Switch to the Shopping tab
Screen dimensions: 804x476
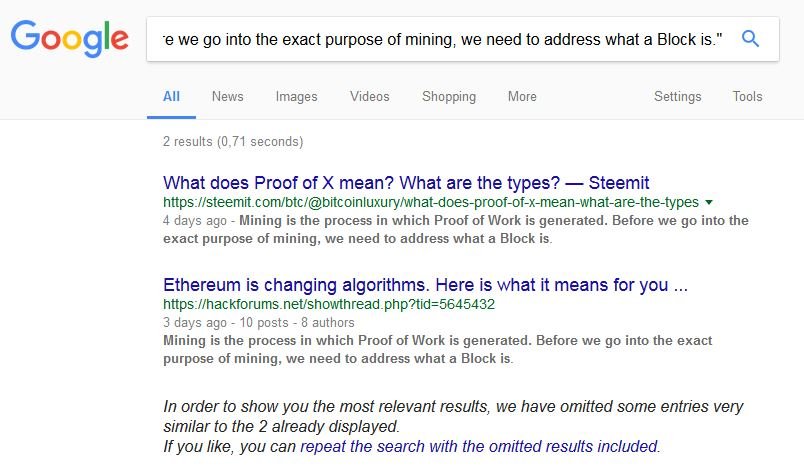click(x=449, y=96)
